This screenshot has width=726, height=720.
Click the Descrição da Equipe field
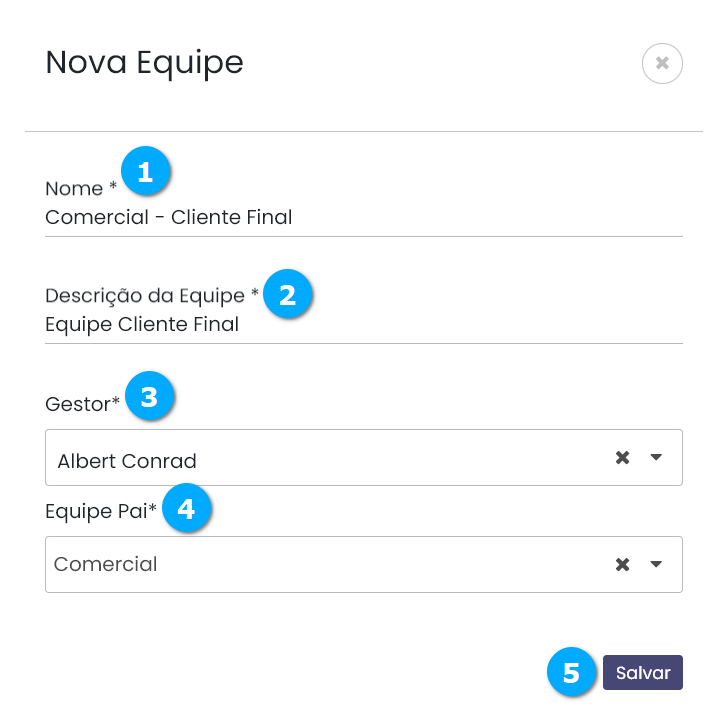(363, 324)
